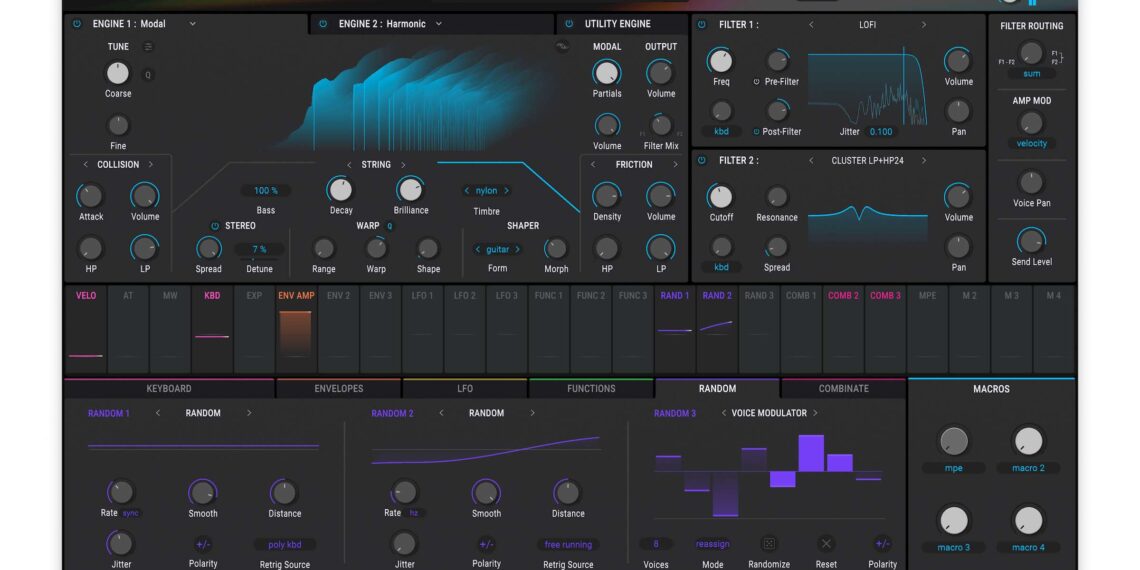Click the Reset X icon in Random 3

(x=826, y=544)
